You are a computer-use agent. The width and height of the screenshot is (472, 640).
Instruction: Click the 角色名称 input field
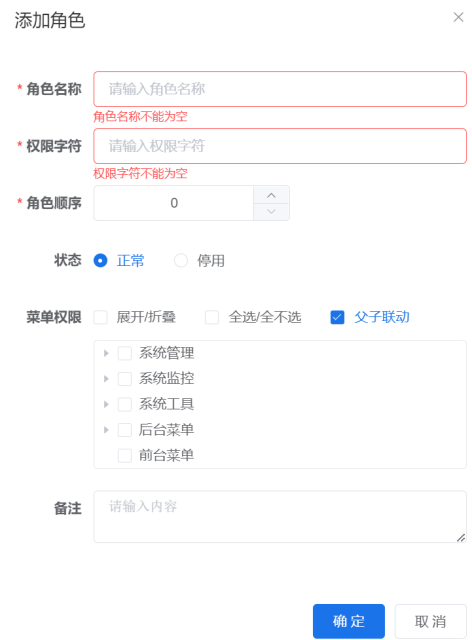tap(280, 89)
